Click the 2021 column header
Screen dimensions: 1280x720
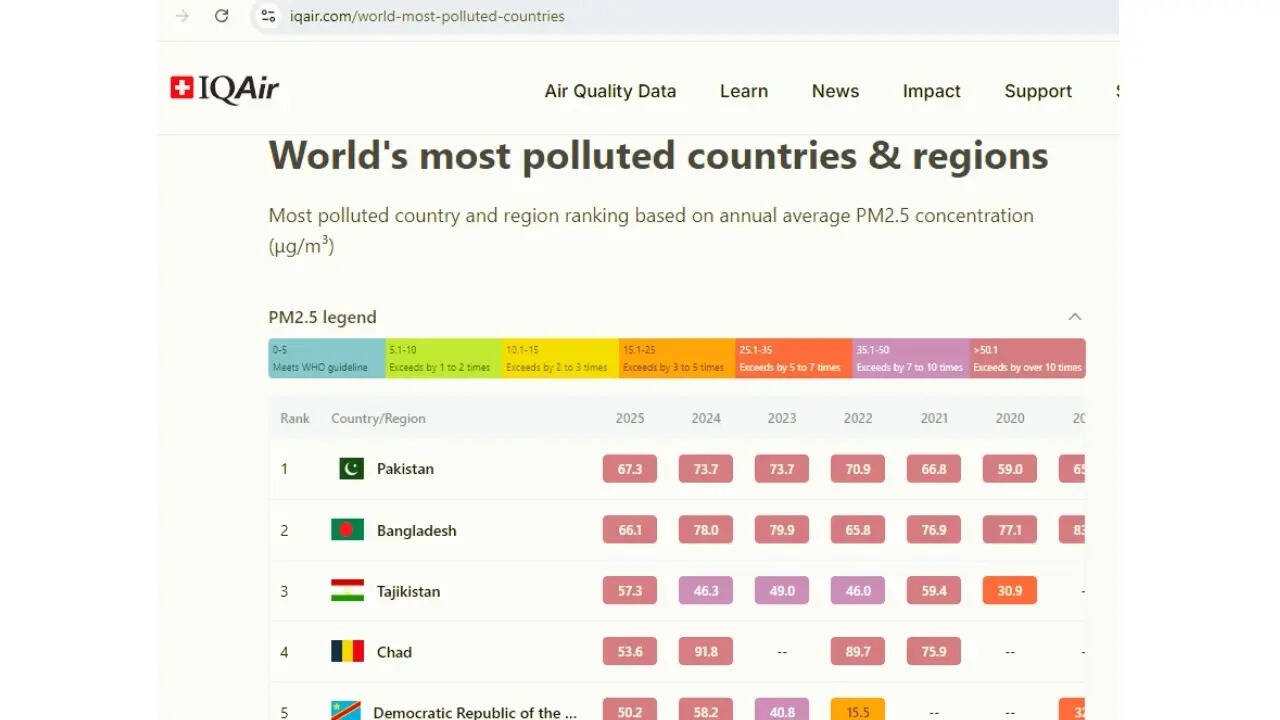[934, 419]
